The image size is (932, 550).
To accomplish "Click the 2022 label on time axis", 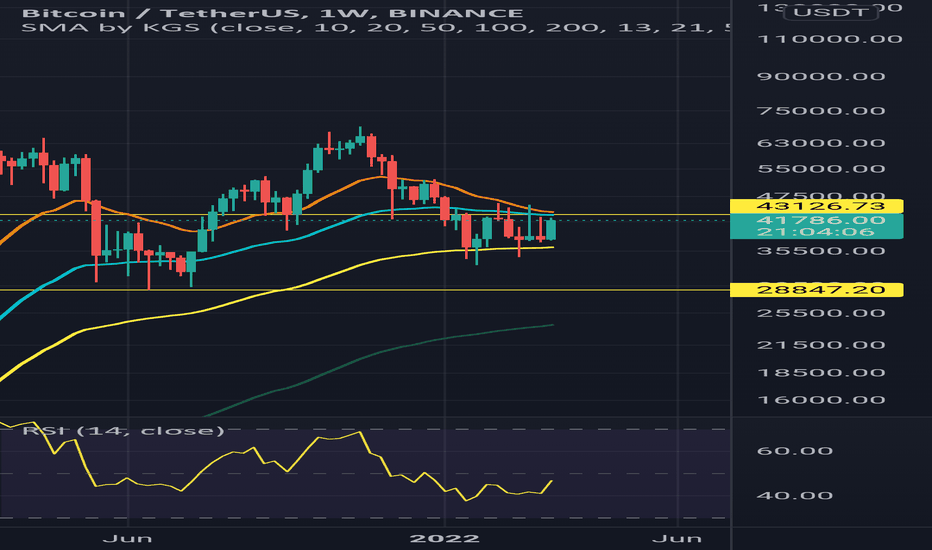I will coord(445,539).
